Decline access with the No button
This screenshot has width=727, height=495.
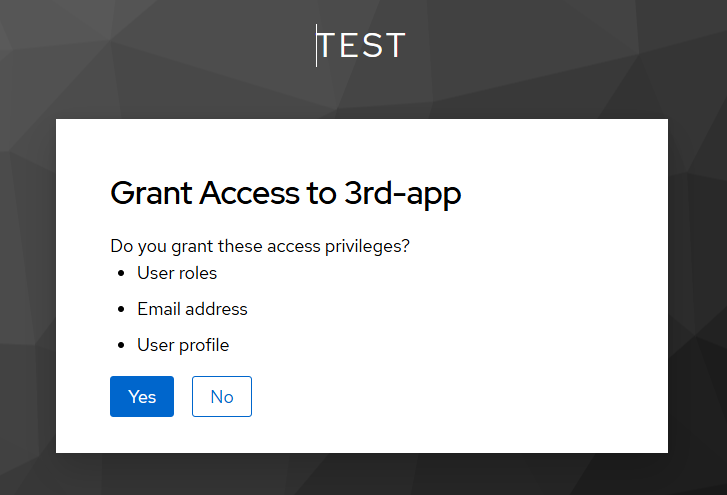[x=222, y=396]
